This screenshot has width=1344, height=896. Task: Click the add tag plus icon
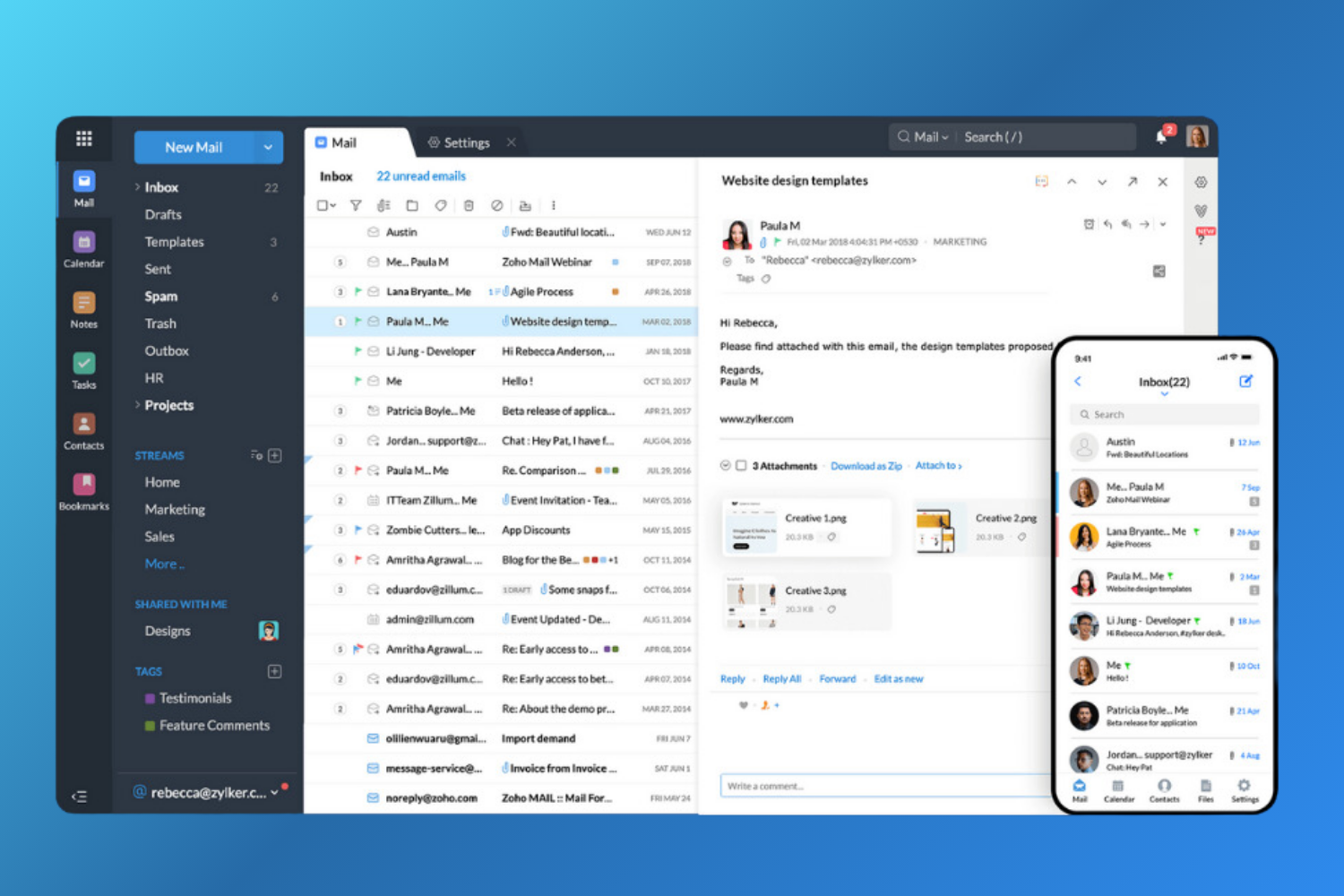275,671
